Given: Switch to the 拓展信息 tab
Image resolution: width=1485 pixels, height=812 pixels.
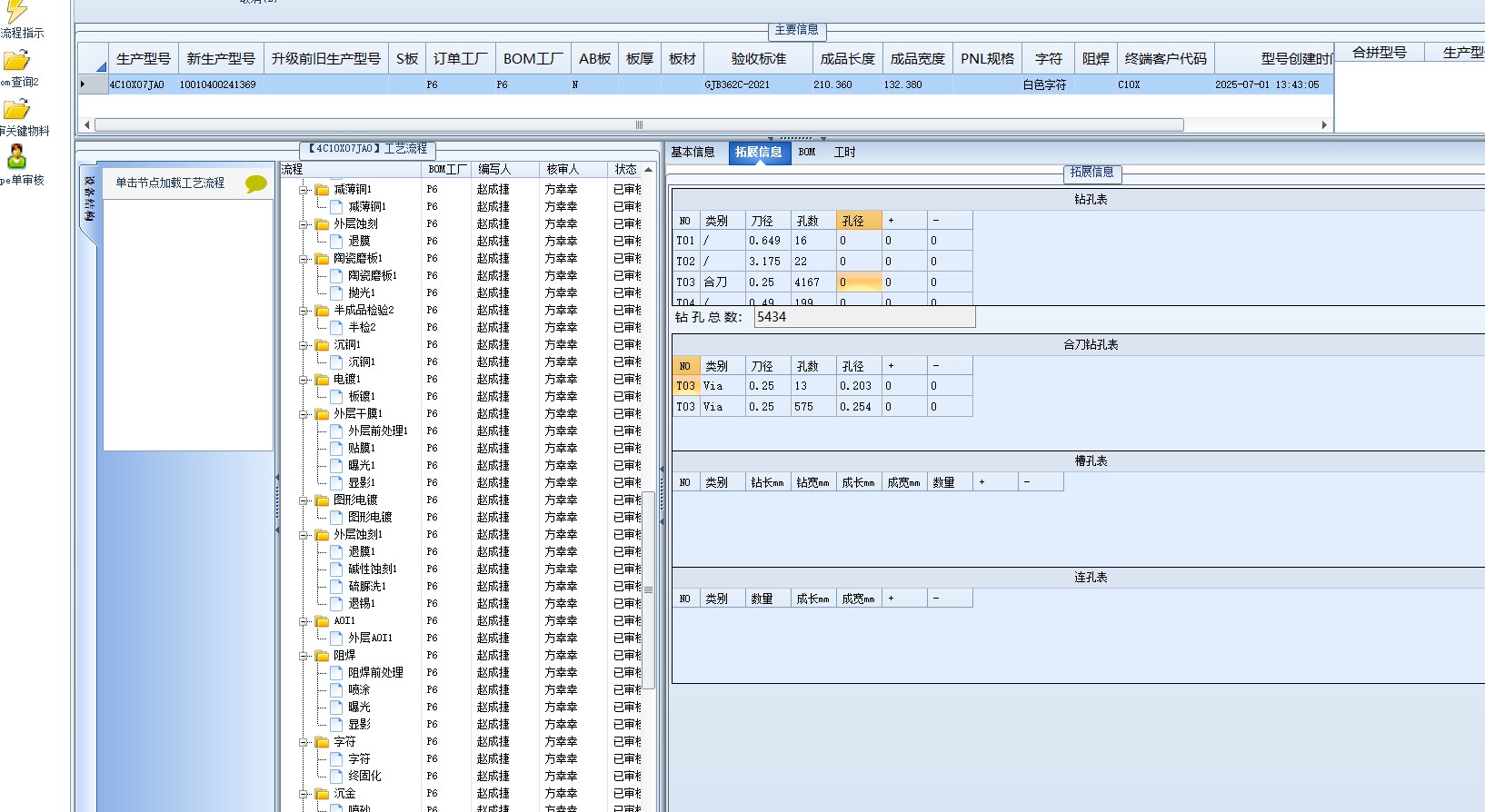Looking at the screenshot, I should pos(759,152).
